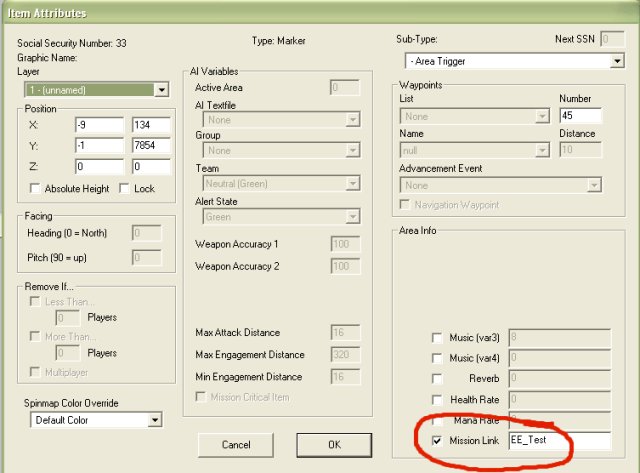Viewport: 640px width, 473px height.
Task: Toggle the Mission Link checkbox
Action: click(x=436, y=440)
